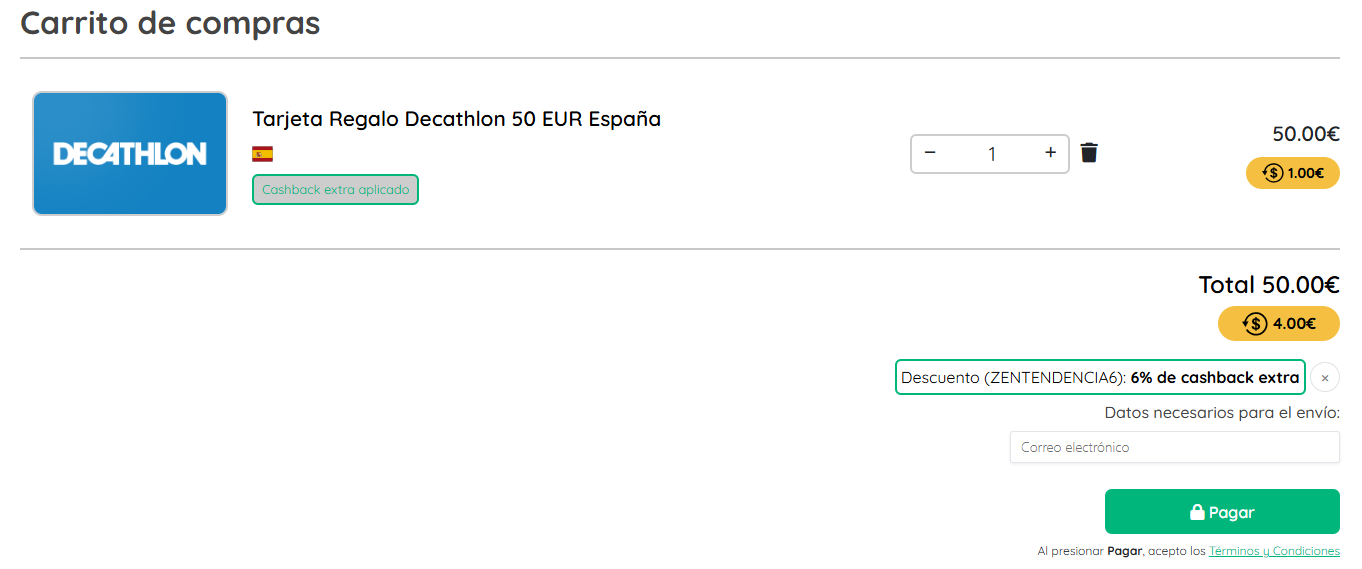Decrease quantity with the minus button
Image resolution: width=1362 pixels, height=569 pixels.
tap(930, 153)
